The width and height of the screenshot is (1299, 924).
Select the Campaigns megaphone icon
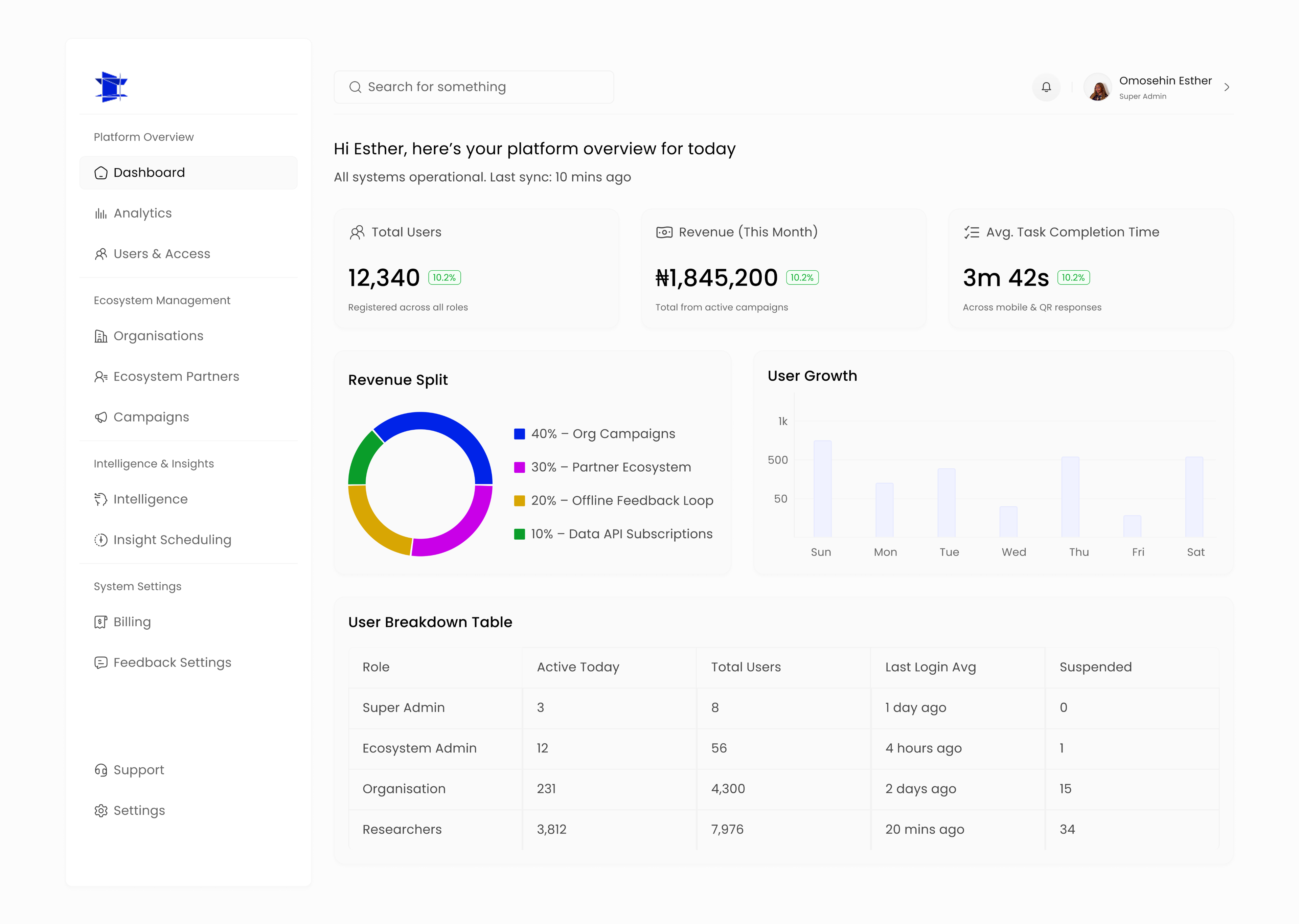[101, 418]
